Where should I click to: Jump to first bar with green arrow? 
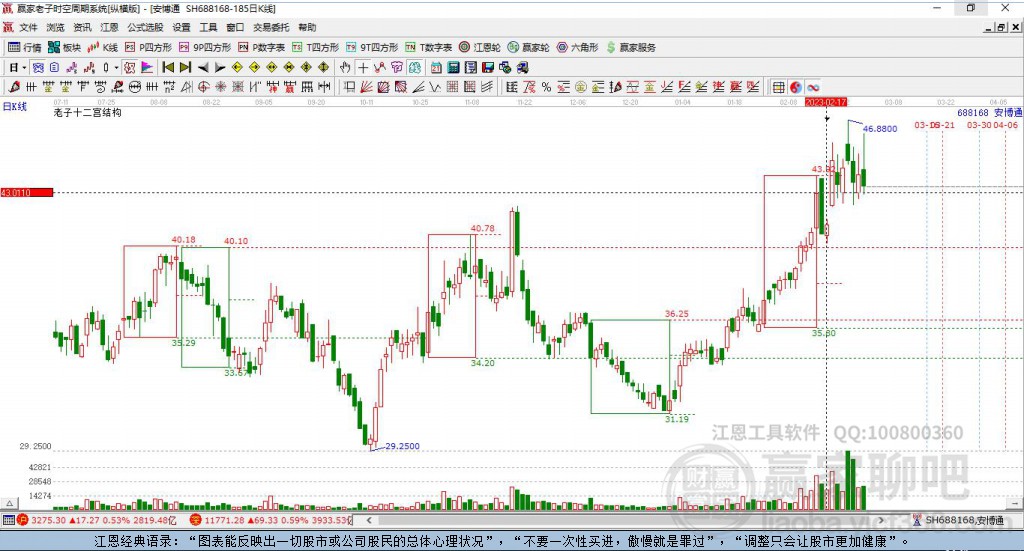[x=168, y=67]
